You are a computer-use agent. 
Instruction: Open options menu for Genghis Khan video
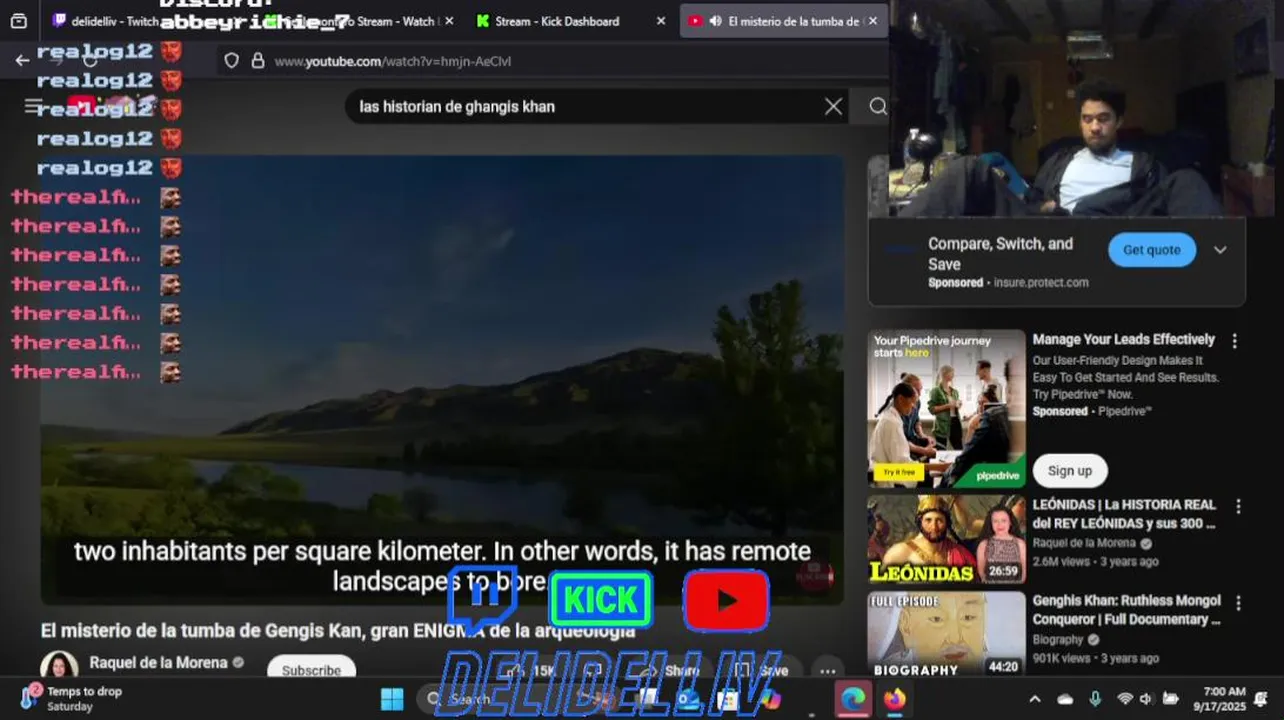(x=1238, y=603)
